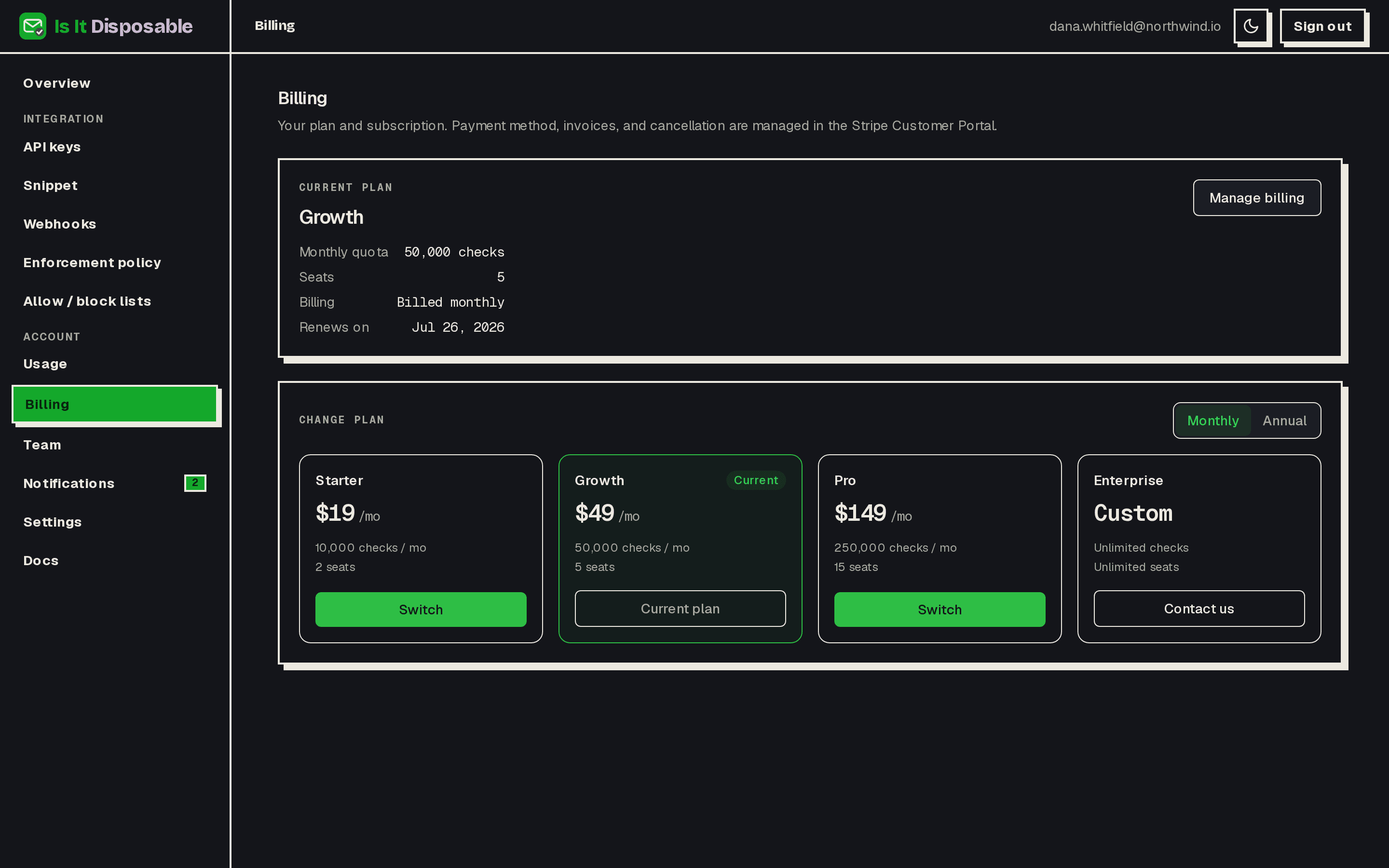Click the Enterprise plan title
1389x868 pixels.
[x=1129, y=480]
